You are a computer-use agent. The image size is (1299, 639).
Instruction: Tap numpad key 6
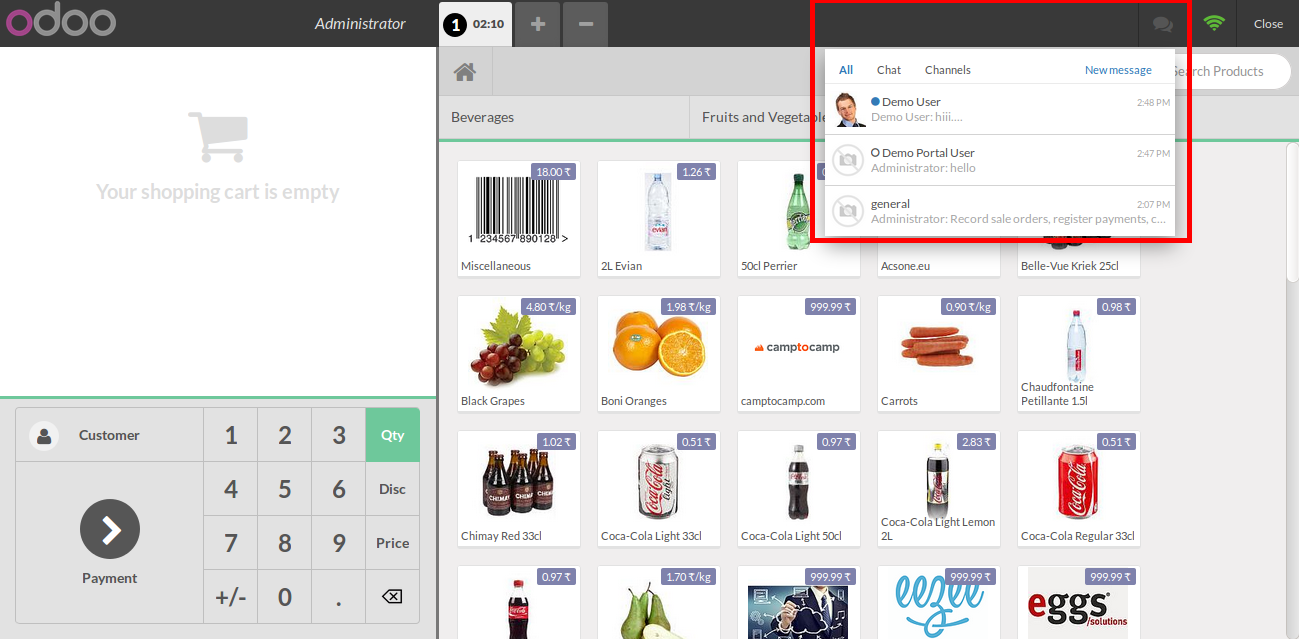point(339,489)
